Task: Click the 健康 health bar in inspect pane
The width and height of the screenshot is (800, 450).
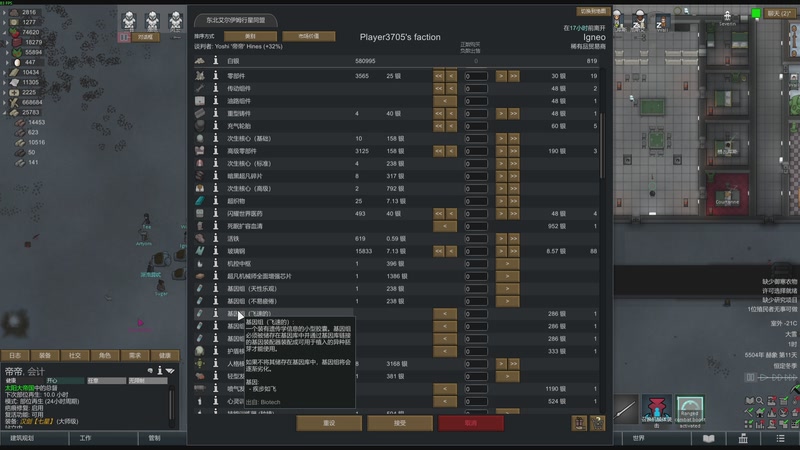Action: 23,381
